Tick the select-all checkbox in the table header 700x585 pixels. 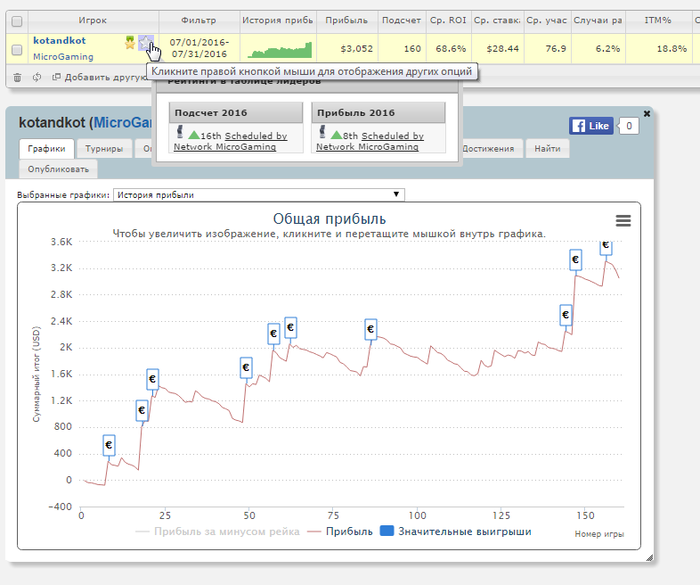pyautogui.click(x=17, y=21)
